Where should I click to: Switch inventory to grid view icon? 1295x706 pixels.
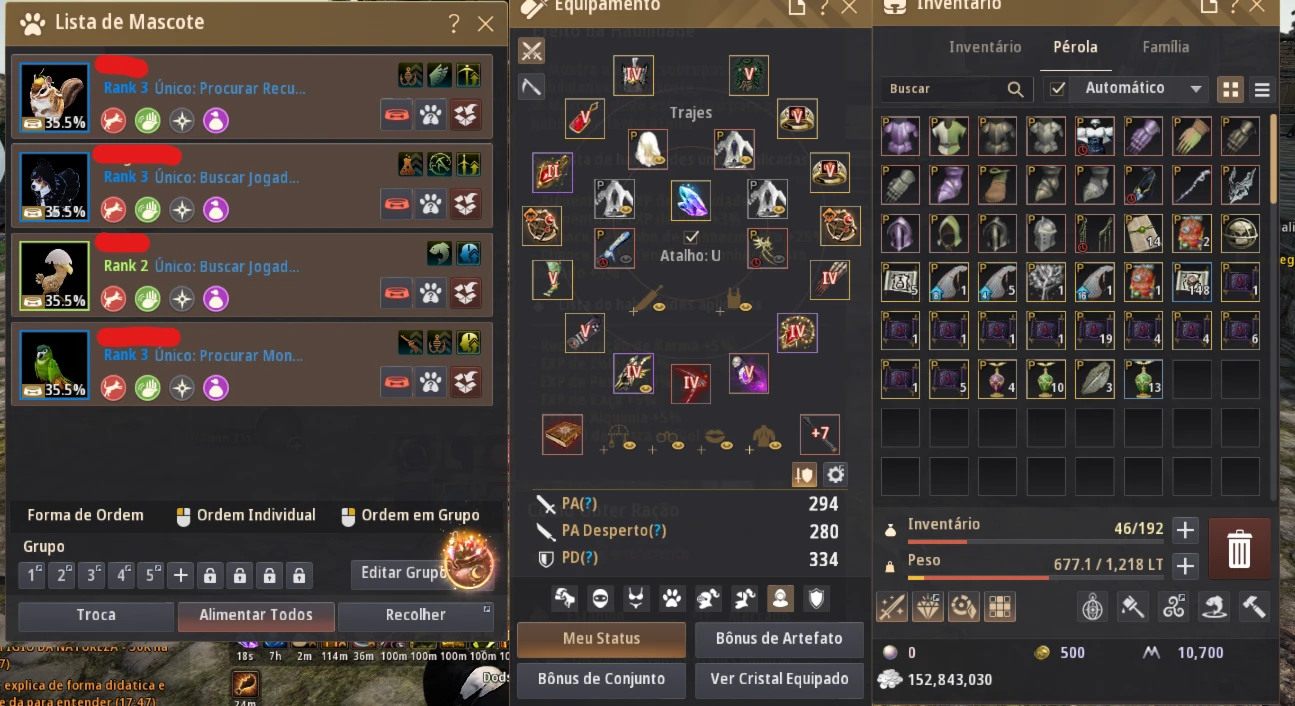[1230, 89]
